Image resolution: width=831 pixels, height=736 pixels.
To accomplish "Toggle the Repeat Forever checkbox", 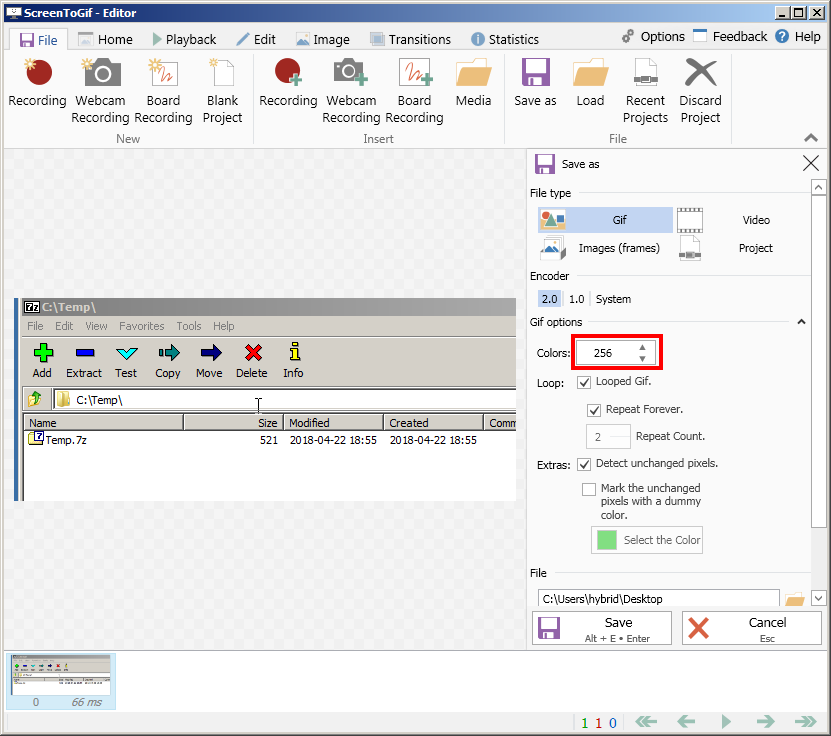I will click(x=594, y=410).
